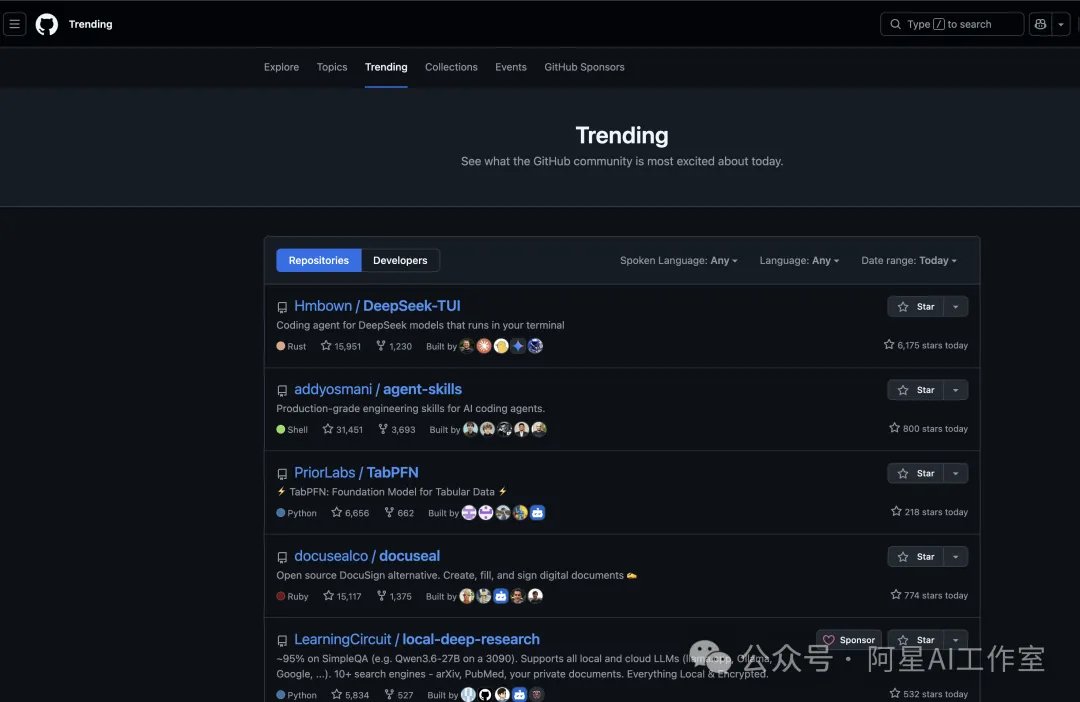
Task: Open the addyosmani / agent-skills repository
Action: click(377, 389)
